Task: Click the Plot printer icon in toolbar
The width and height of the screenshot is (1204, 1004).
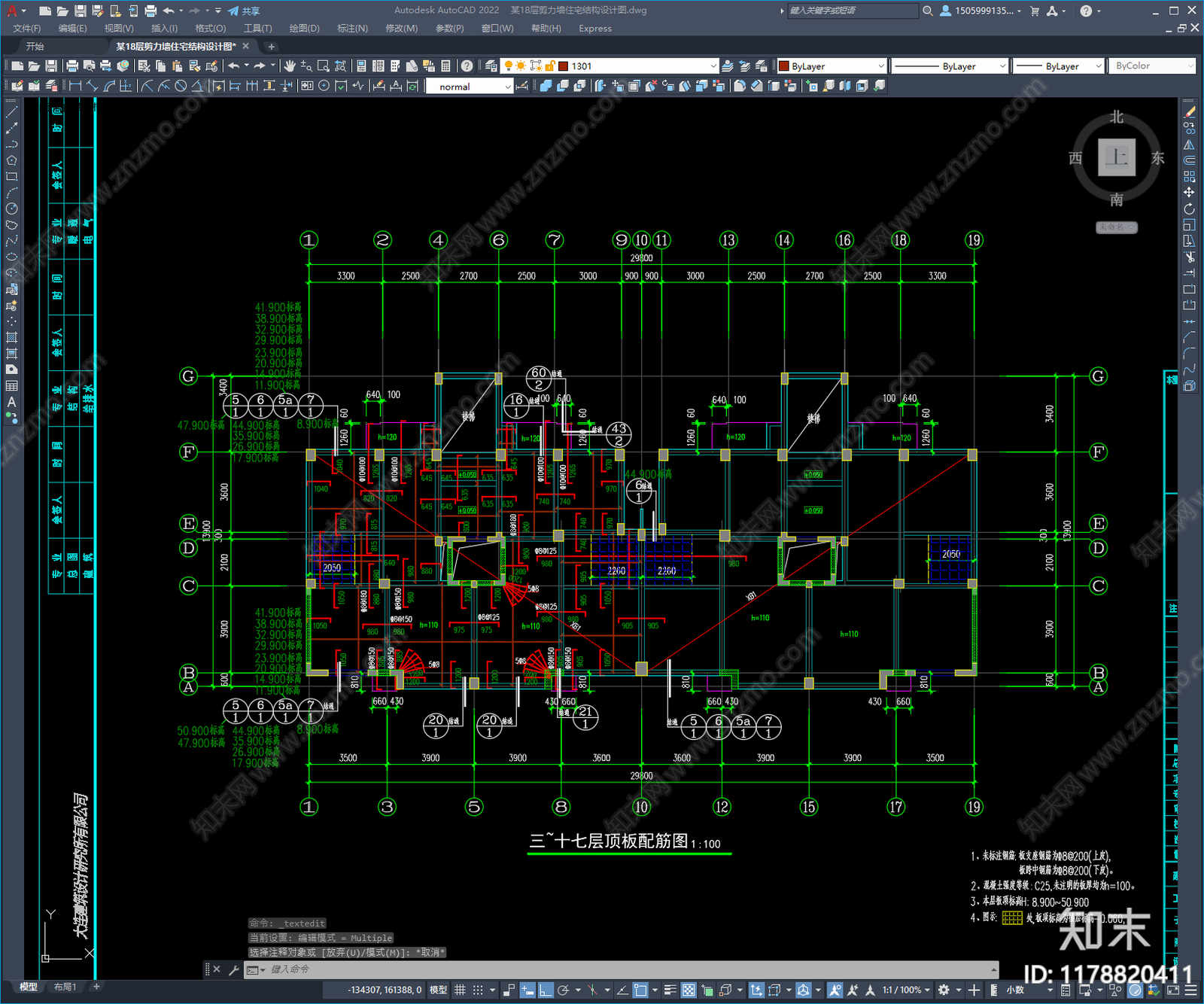Action: click(x=72, y=66)
